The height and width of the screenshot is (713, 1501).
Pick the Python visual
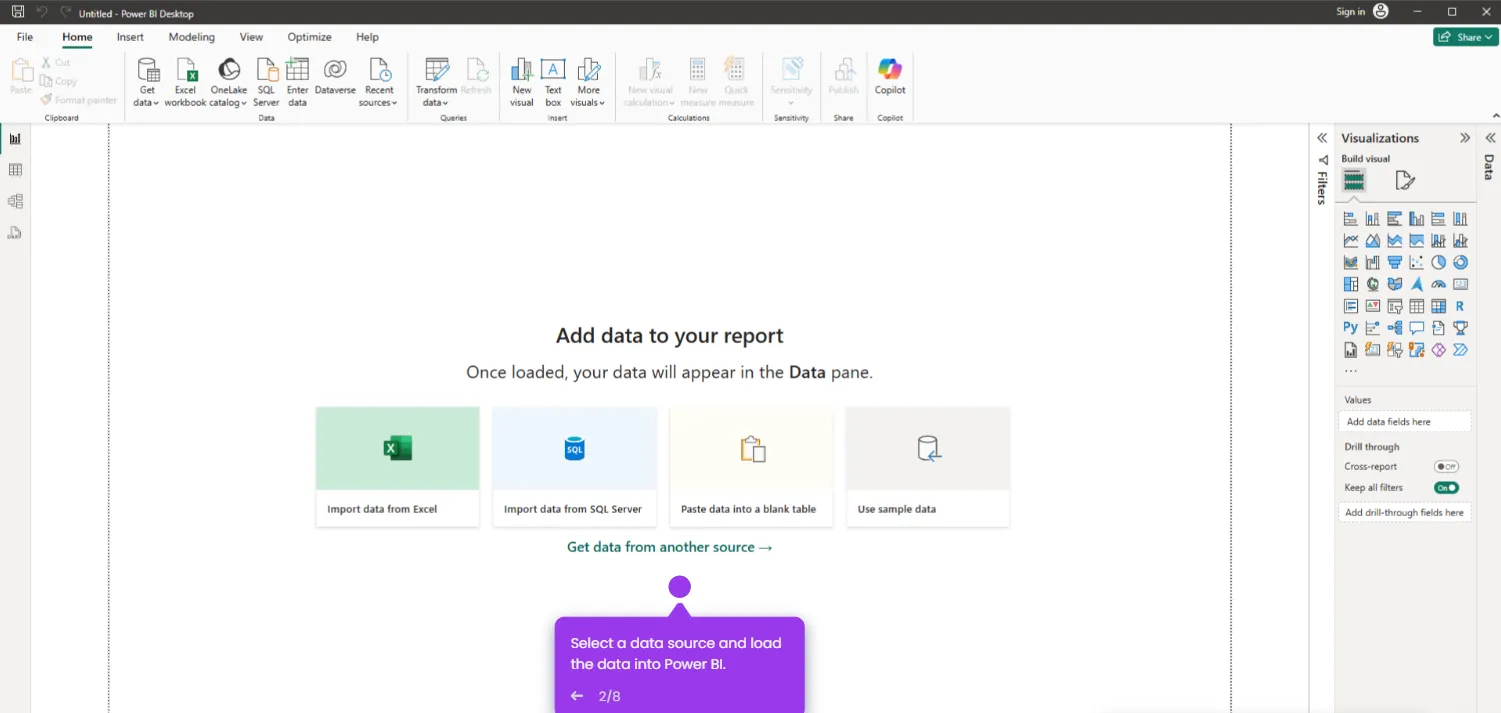[1351, 328]
